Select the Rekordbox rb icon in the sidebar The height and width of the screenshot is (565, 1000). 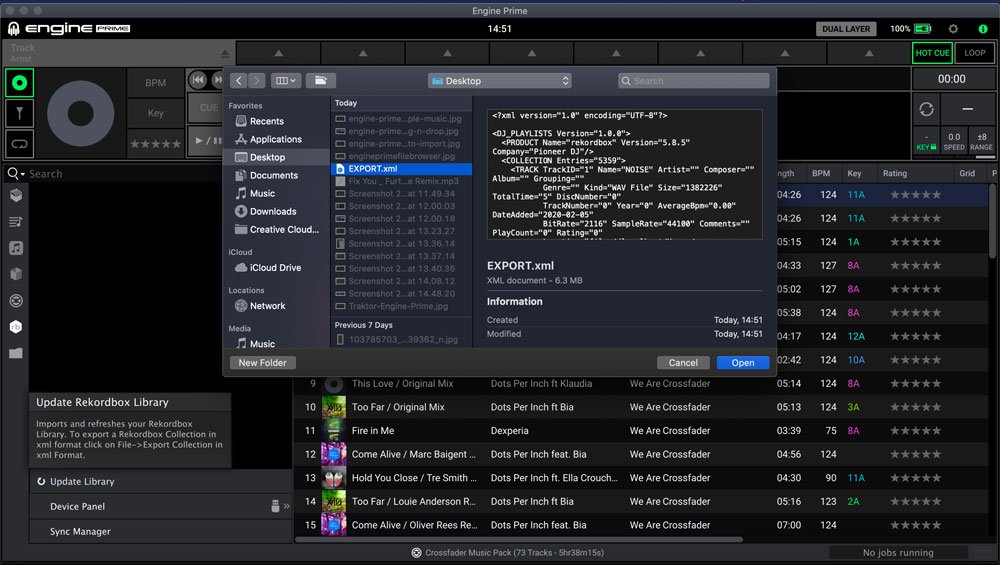(x=16, y=327)
